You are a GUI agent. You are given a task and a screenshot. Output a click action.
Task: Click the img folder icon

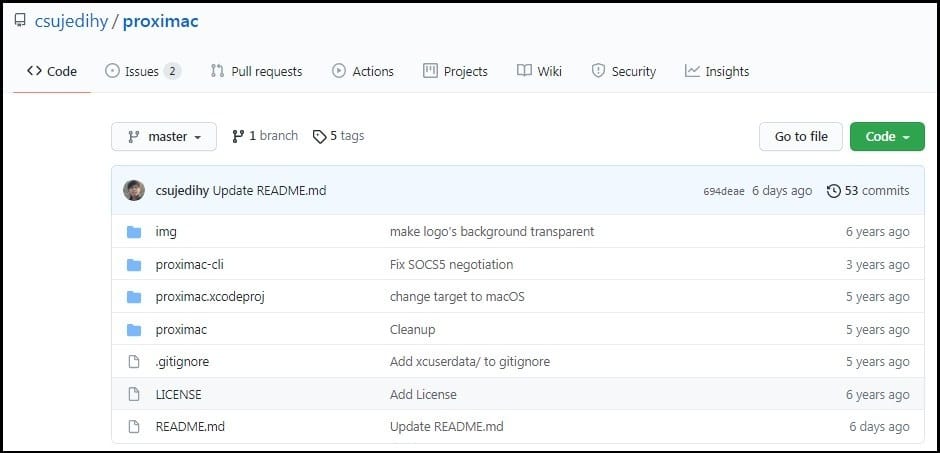[134, 232]
